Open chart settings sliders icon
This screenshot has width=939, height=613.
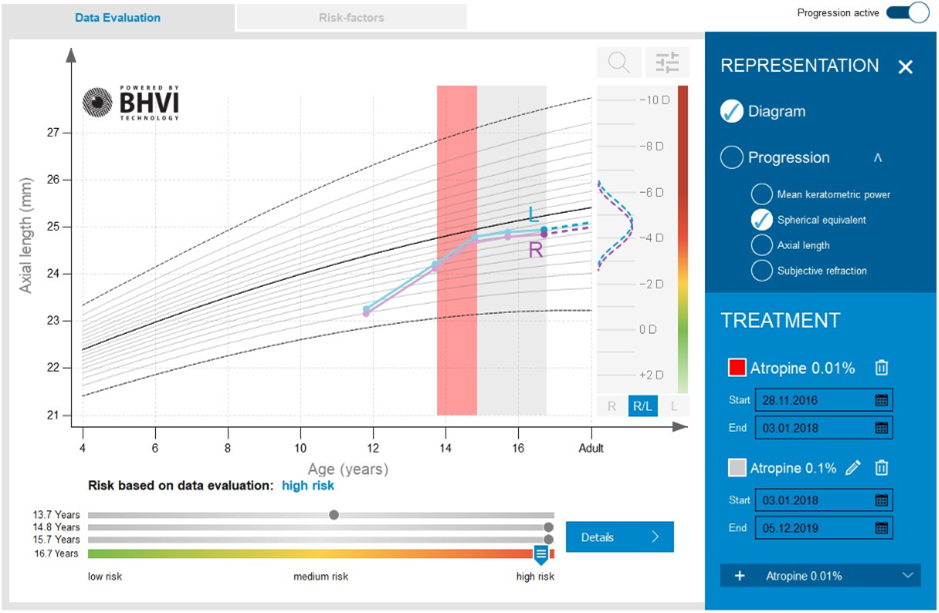coord(667,63)
